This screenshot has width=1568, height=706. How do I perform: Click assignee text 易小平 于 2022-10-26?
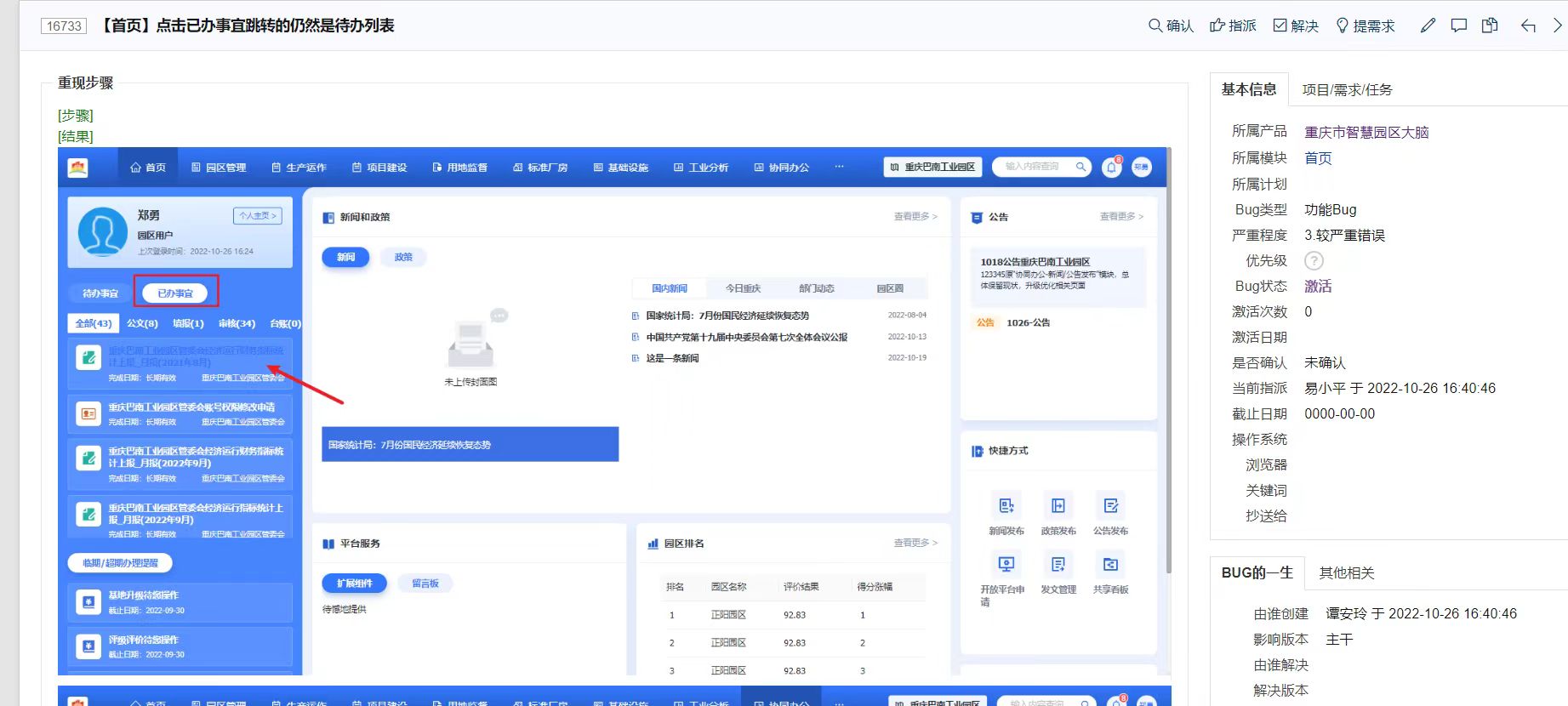1400,389
